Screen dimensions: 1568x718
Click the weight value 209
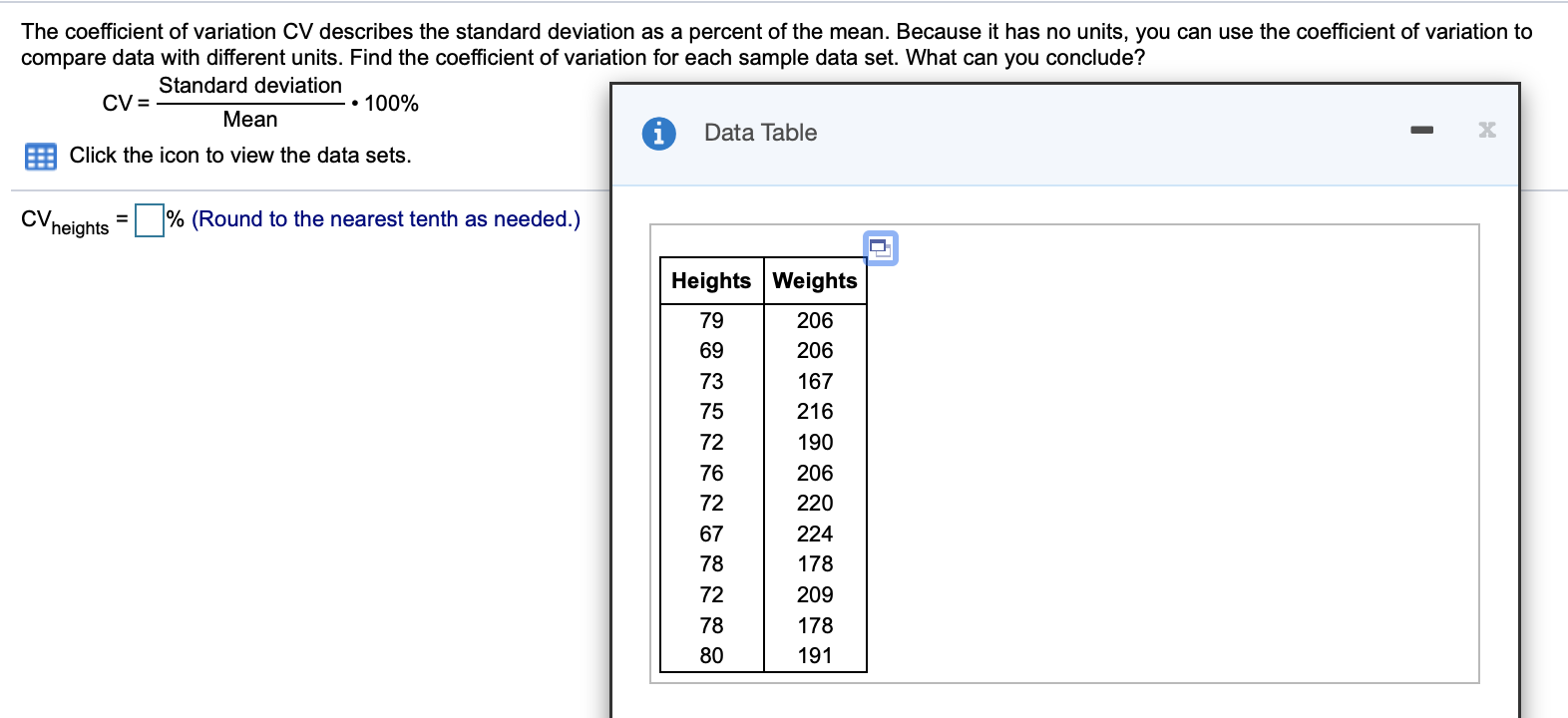815,594
